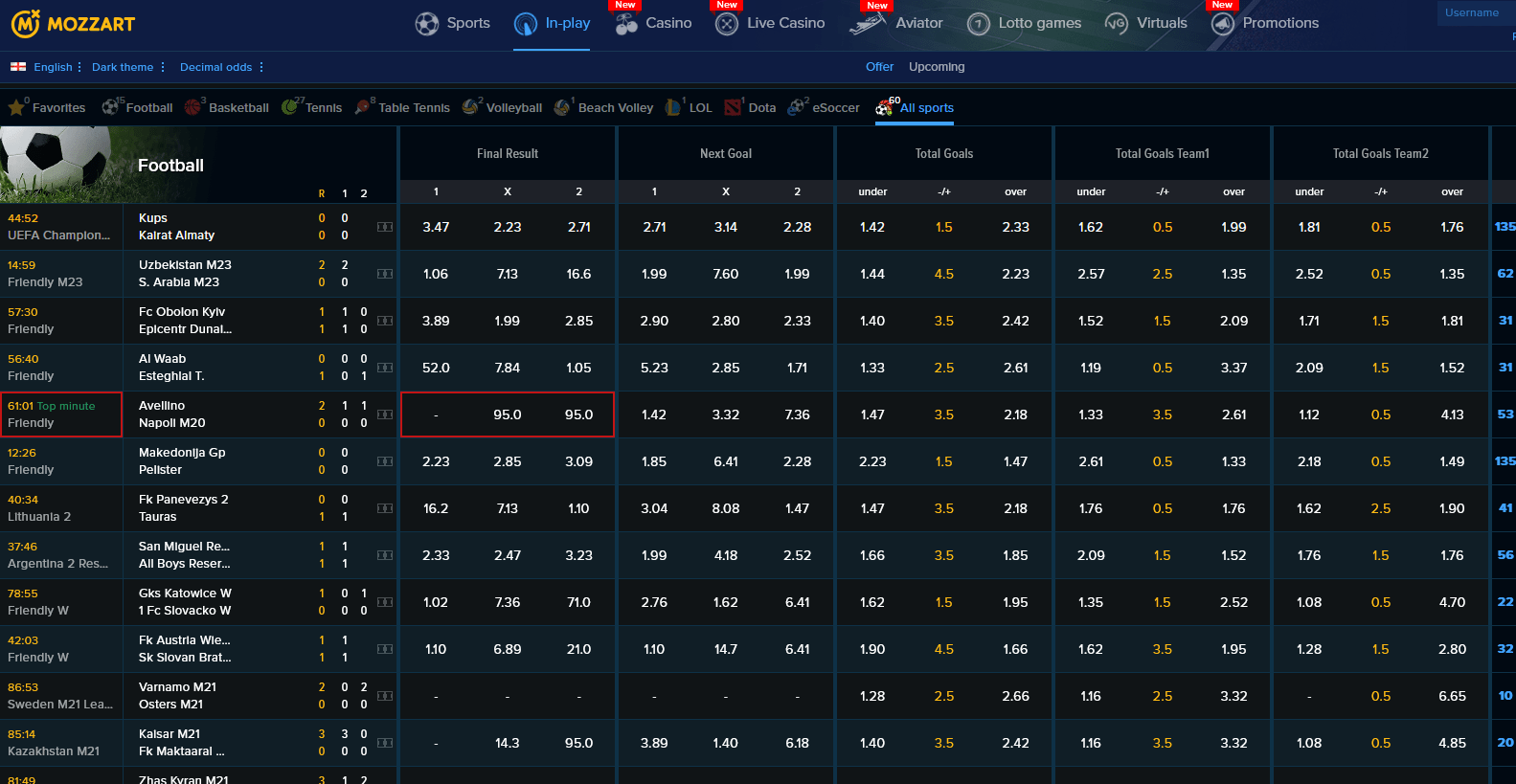Click the Favorites star icon

(16, 108)
